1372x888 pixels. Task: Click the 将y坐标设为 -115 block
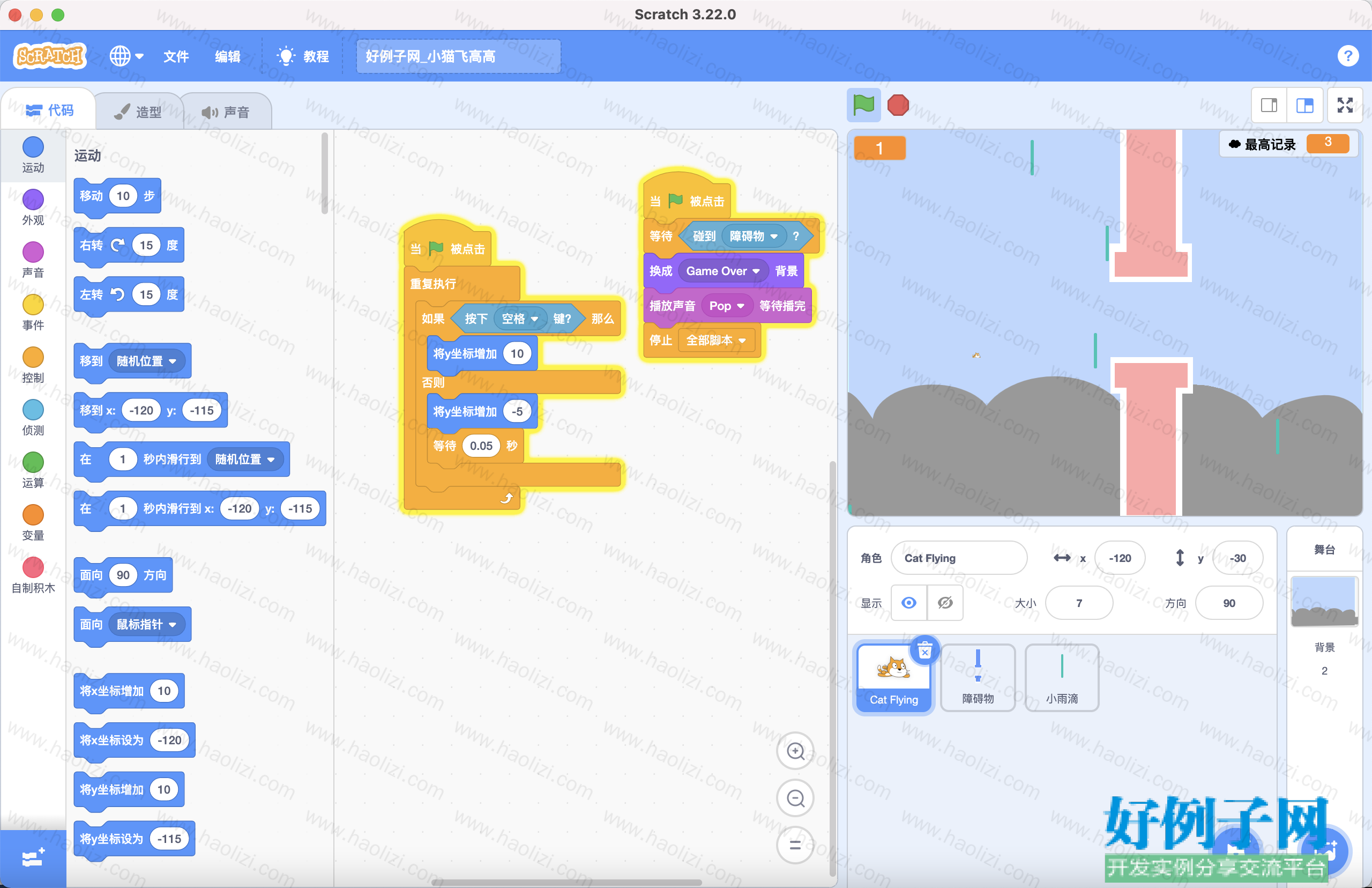(x=135, y=839)
